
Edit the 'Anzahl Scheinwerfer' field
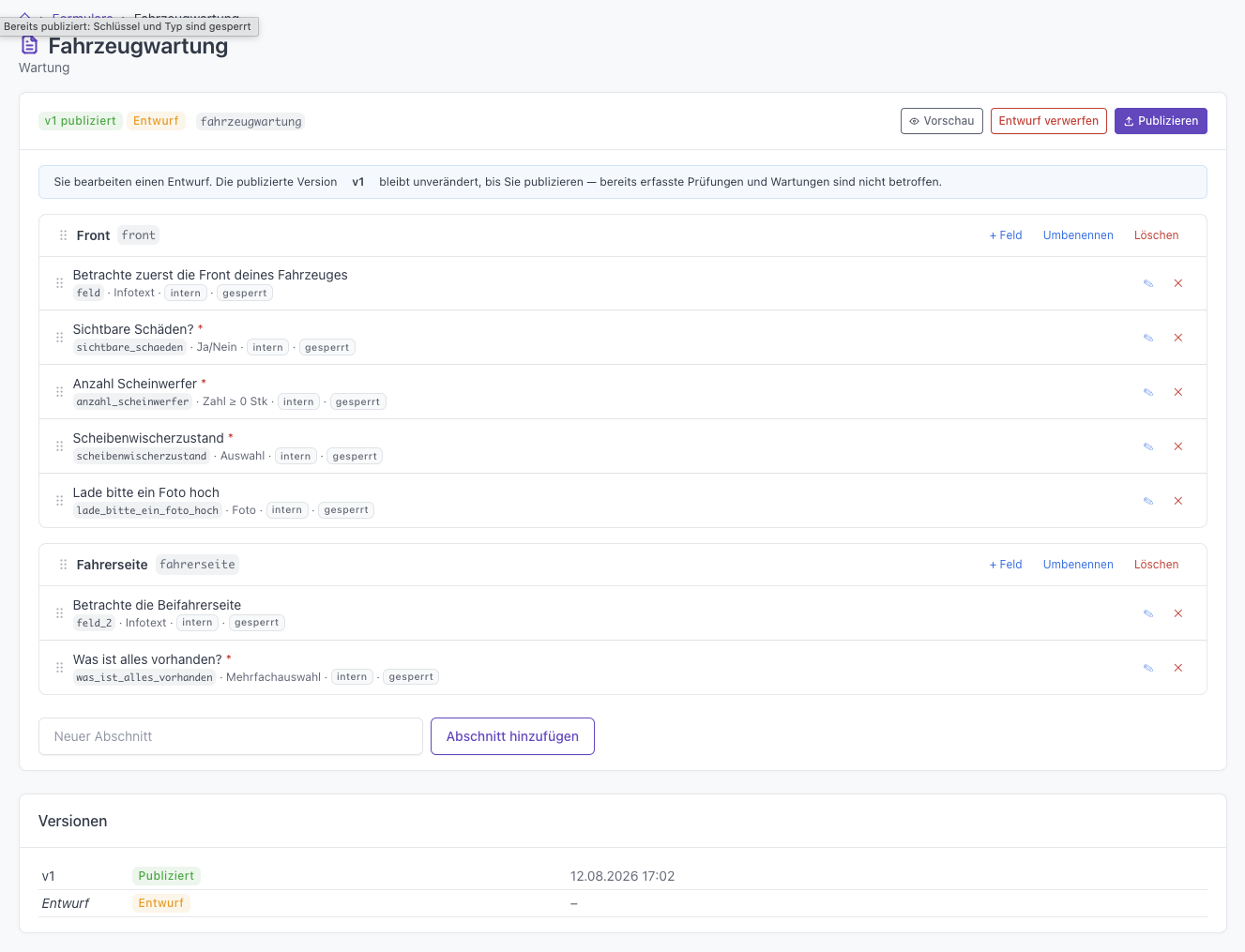pyautogui.click(x=1147, y=392)
